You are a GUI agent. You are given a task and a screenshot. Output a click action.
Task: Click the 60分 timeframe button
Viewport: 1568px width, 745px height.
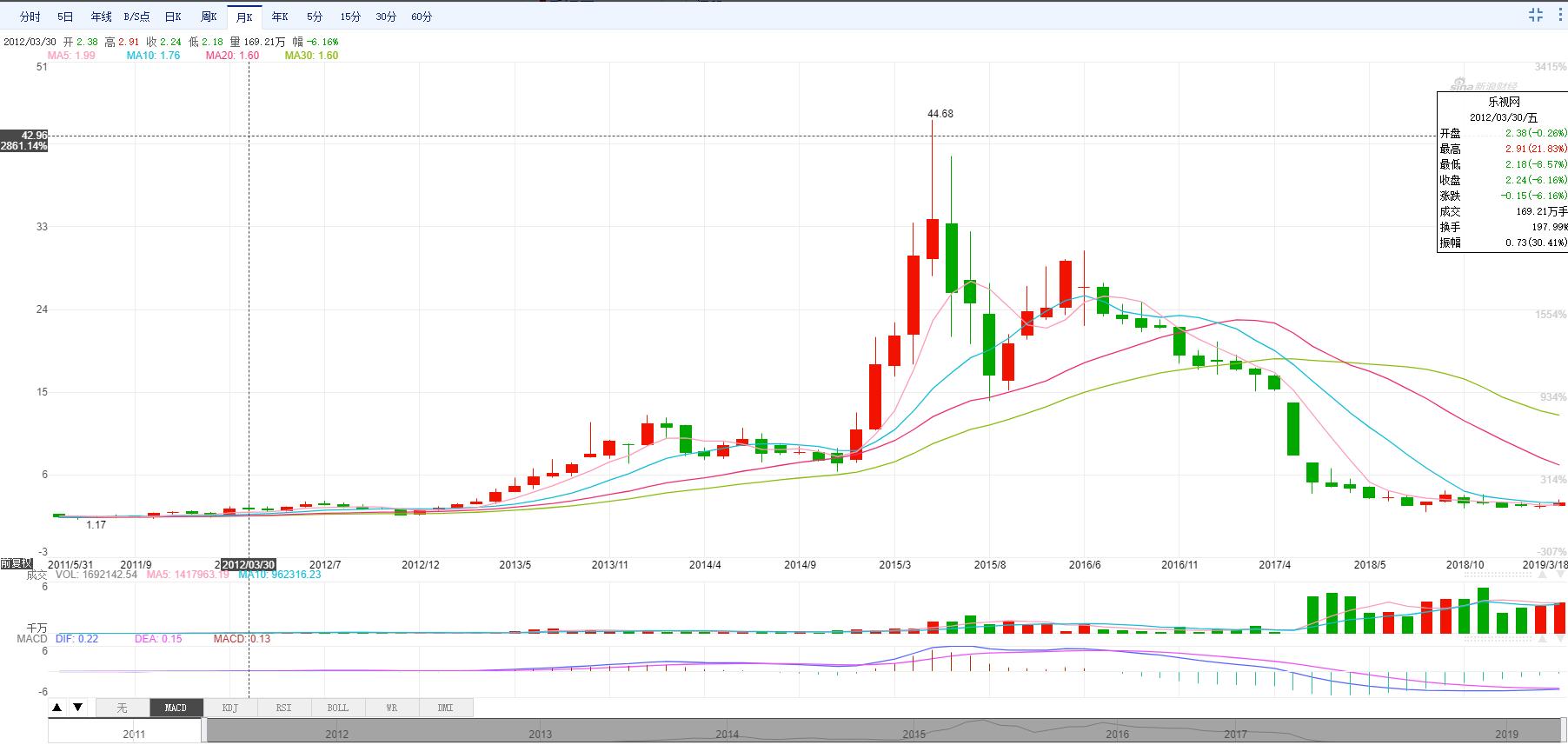coord(422,17)
